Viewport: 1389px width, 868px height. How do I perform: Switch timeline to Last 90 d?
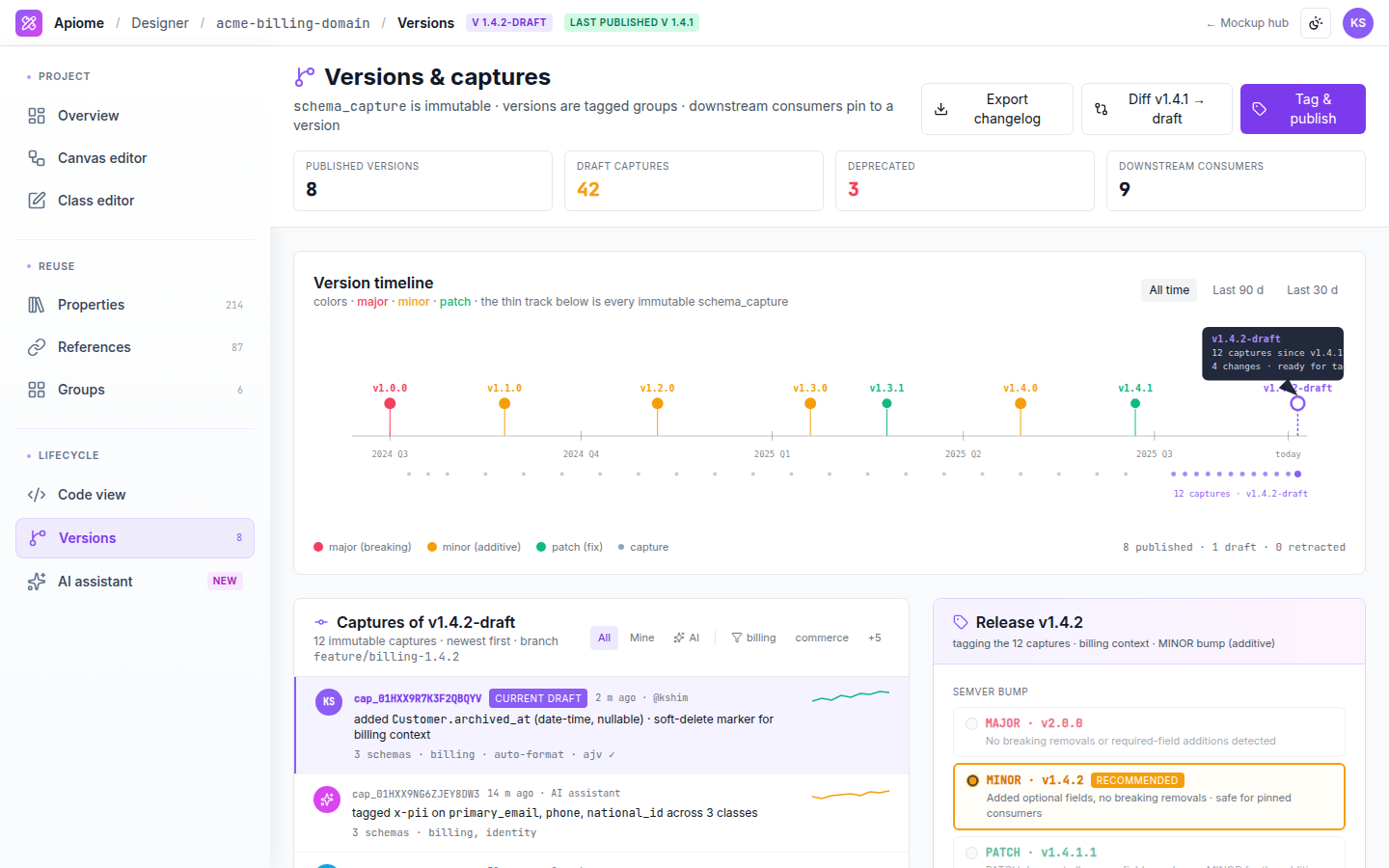(1238, 290)
